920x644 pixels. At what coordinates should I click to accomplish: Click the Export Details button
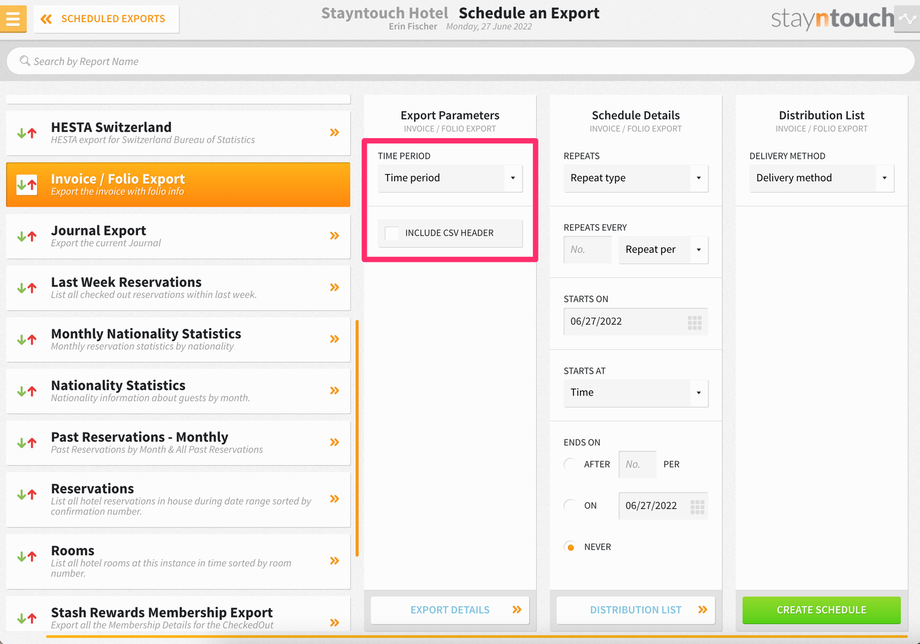450,610
